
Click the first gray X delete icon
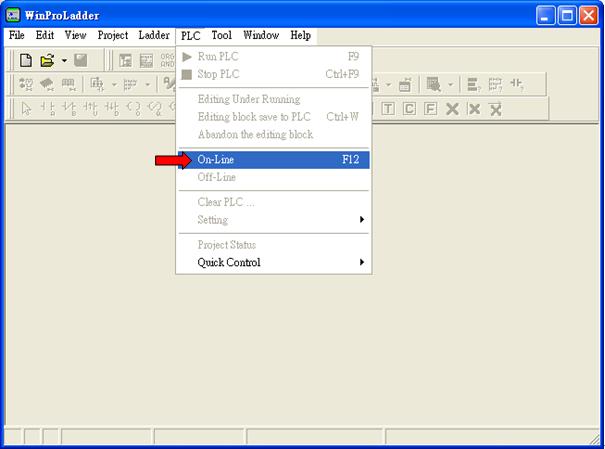point(452,109)
